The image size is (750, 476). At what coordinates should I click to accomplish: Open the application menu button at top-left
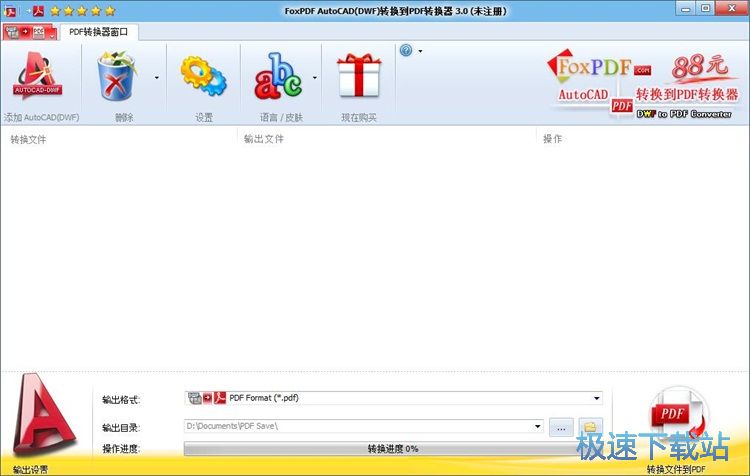30,32
